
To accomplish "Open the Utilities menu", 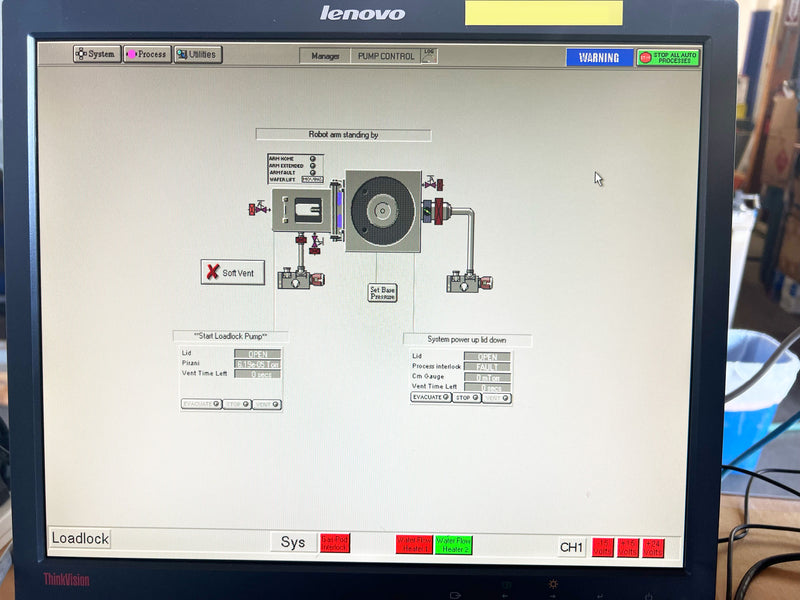I will pos(198,55).
